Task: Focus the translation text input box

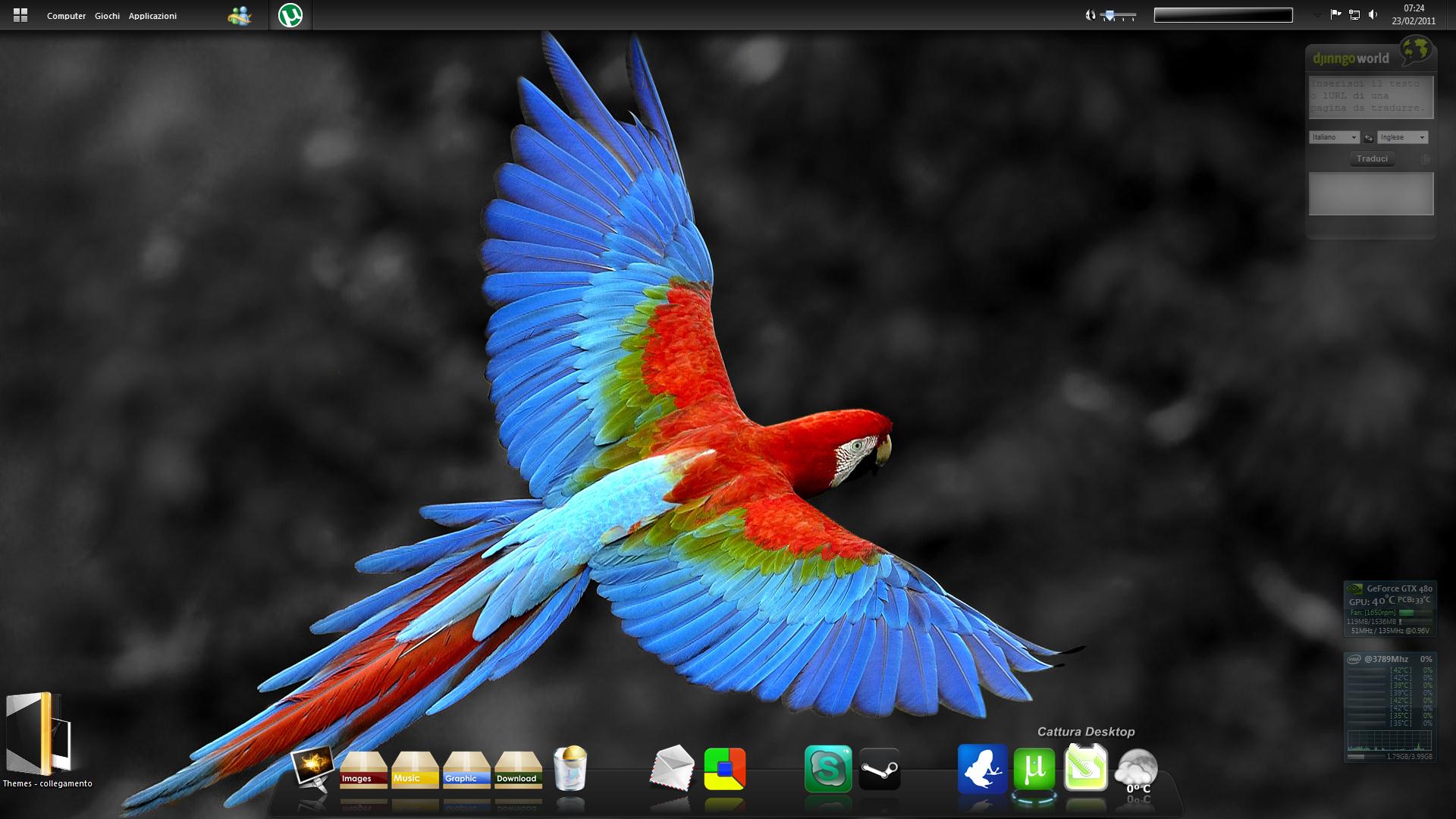Action: tap(1371, 96)
